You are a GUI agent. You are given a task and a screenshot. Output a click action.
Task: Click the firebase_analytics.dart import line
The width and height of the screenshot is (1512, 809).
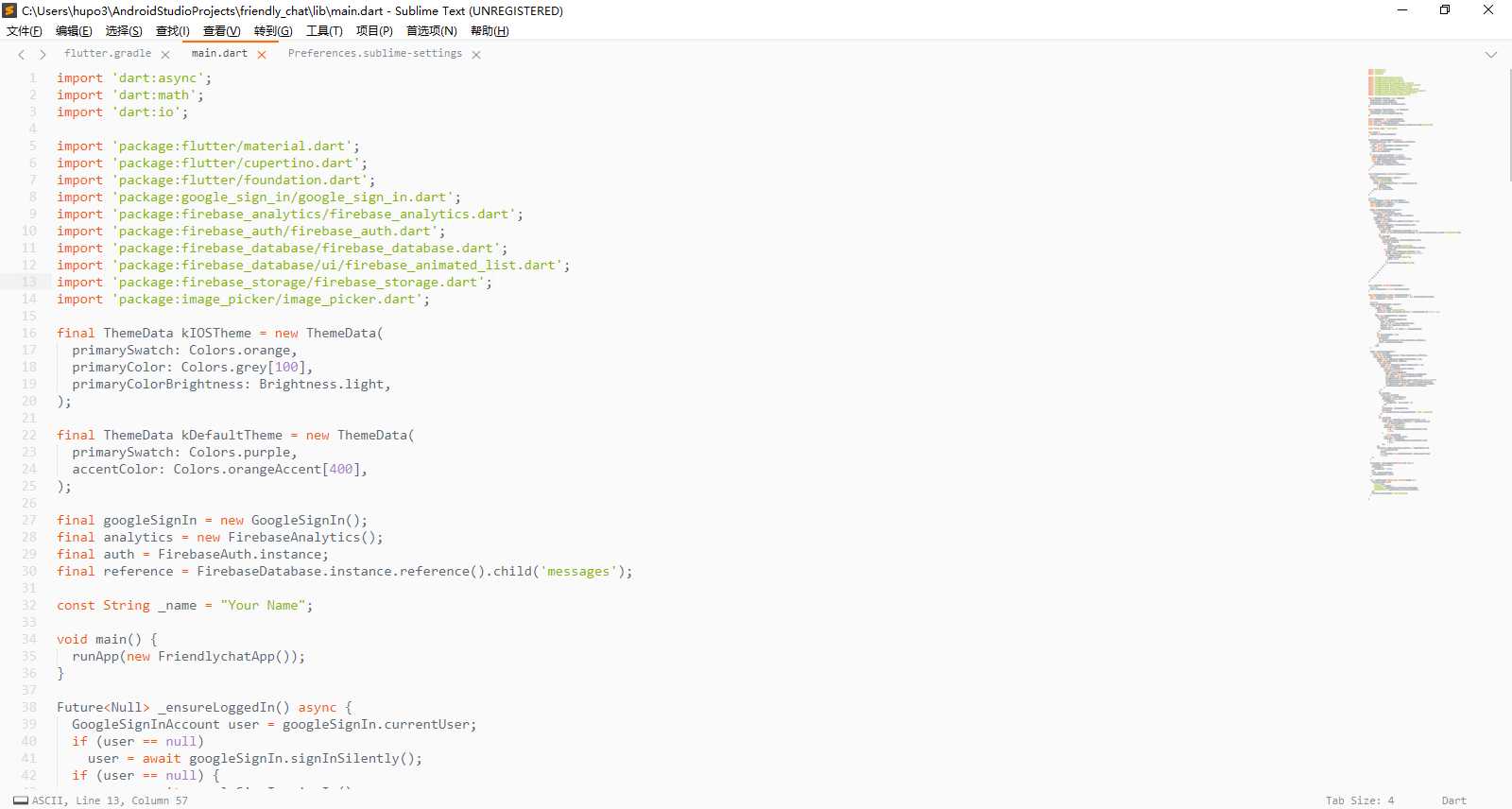290,215
